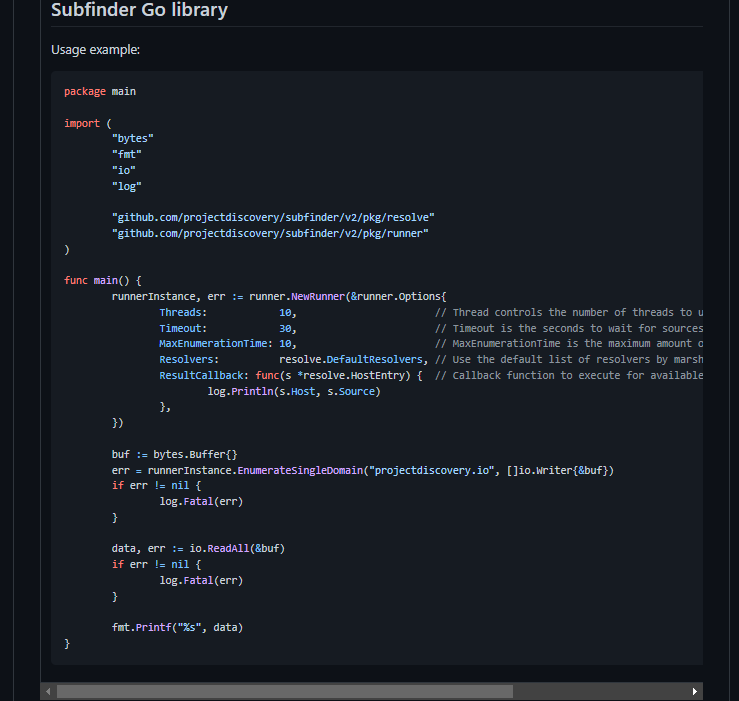
Task: Click the log.Println(s.Host, s.Source) line
Action: pos(294,392)
